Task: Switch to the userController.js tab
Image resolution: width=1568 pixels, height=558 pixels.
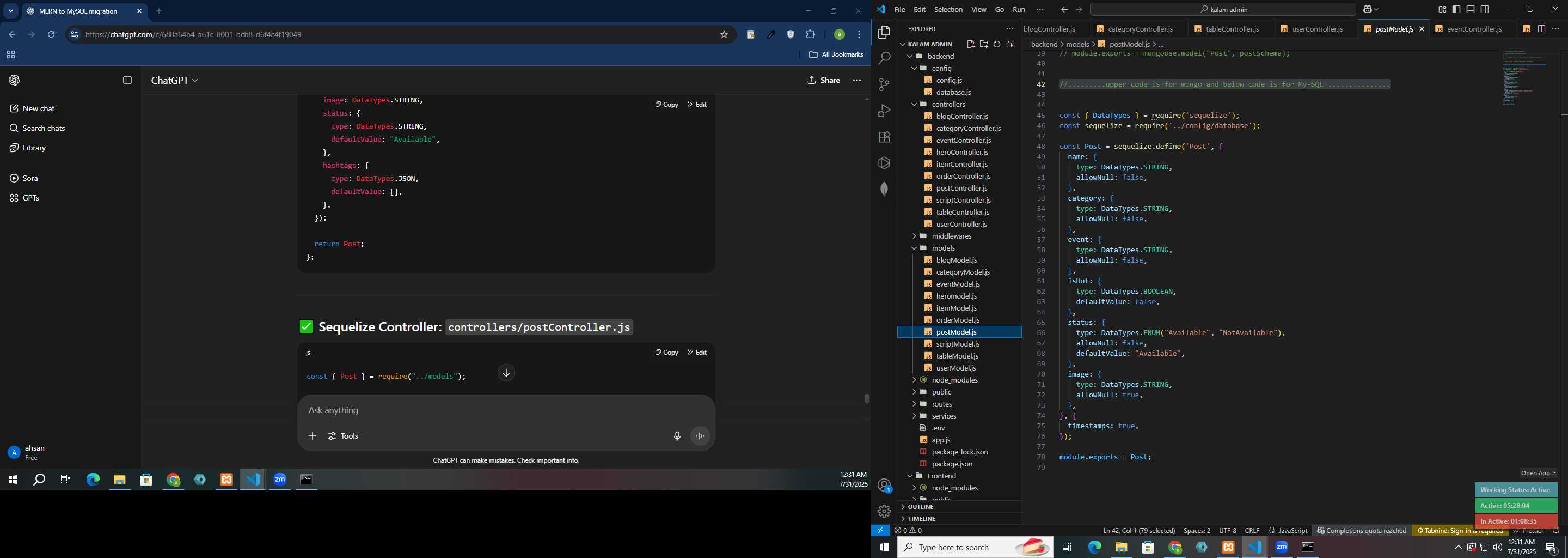Action: [1316, 29]
